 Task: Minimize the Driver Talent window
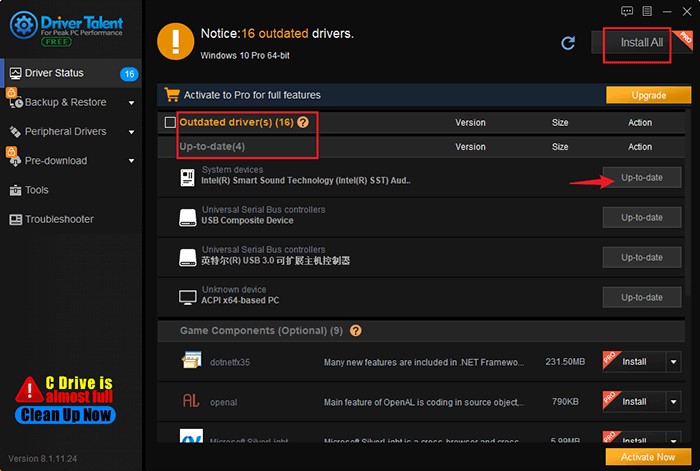667,12
